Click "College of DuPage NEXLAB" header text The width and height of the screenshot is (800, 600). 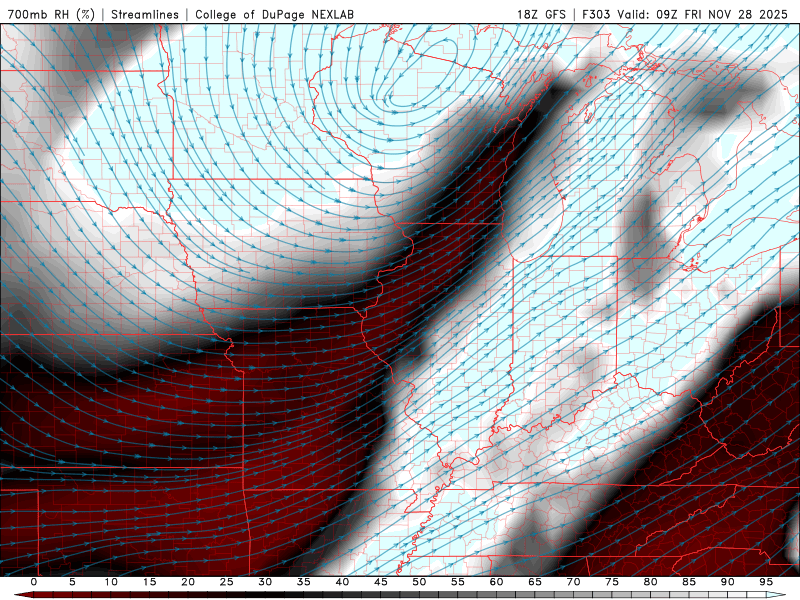pyautogui.click(x=274, y=14)
